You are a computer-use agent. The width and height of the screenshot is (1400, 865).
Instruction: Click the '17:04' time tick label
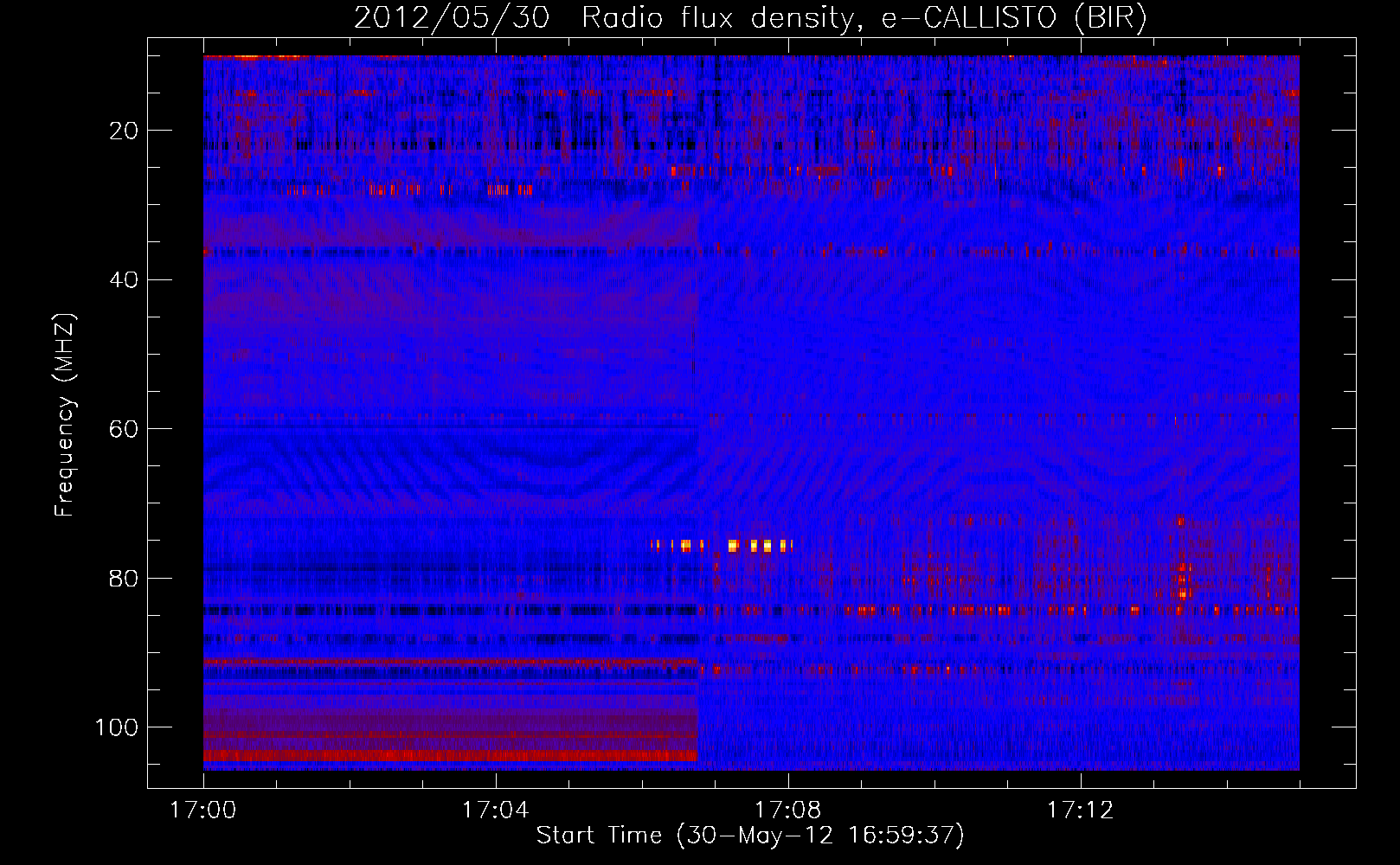[495, 811]
